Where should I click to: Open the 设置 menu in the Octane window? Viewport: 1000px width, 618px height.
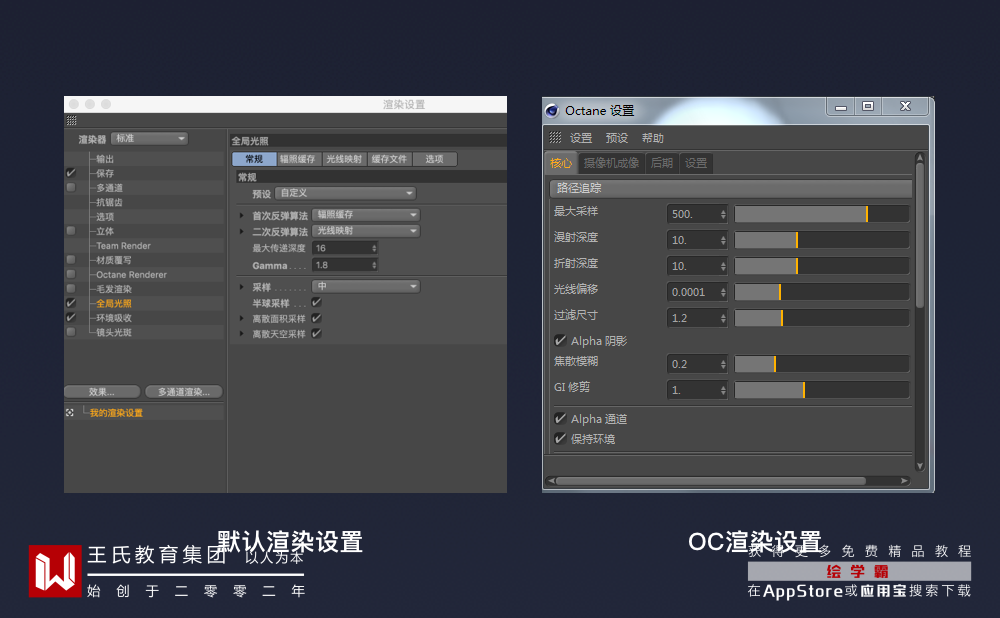tap(581, 138)
